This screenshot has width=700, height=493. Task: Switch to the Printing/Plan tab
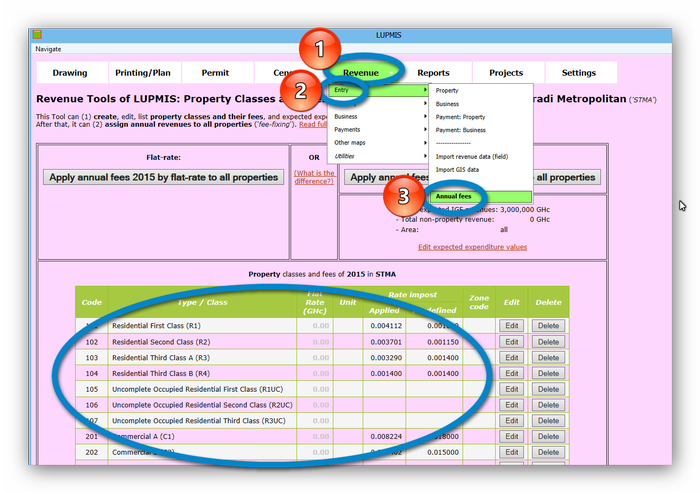click(x=143, y=73)
